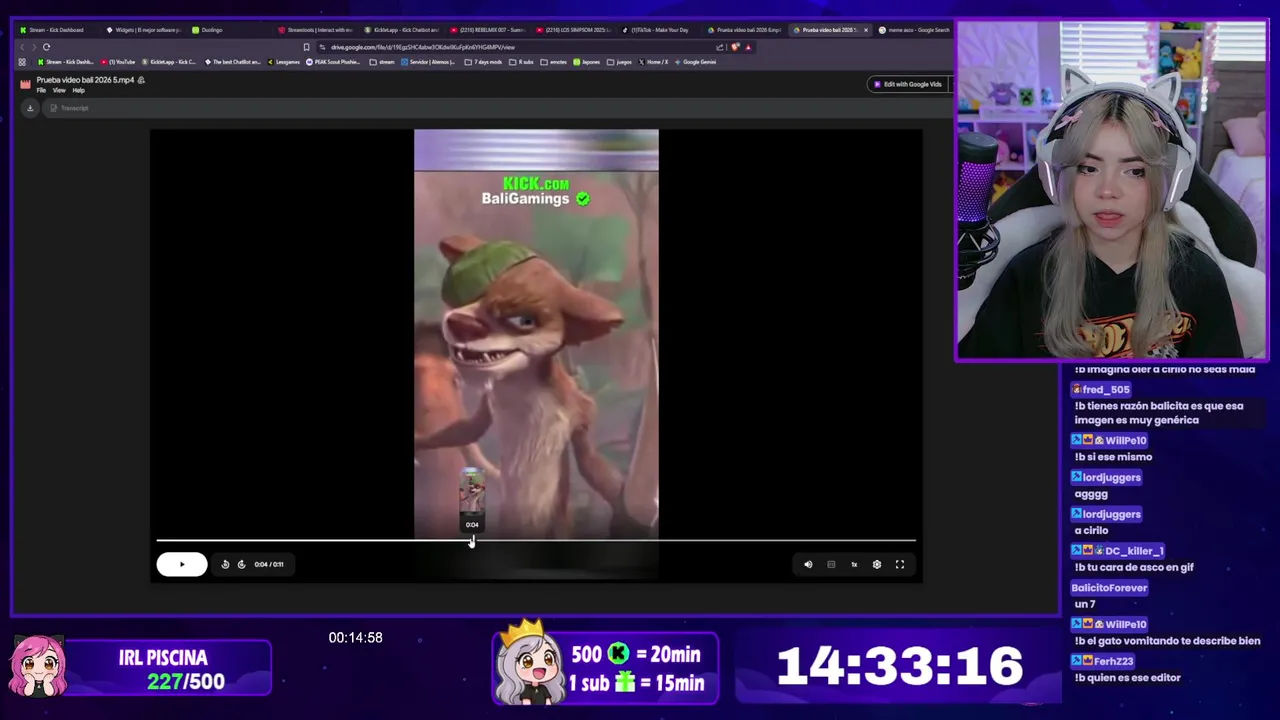Click the Prueba video bali 2026 5.mp4 title
The height and width of the screenshot is (720, 1280).
85,80
